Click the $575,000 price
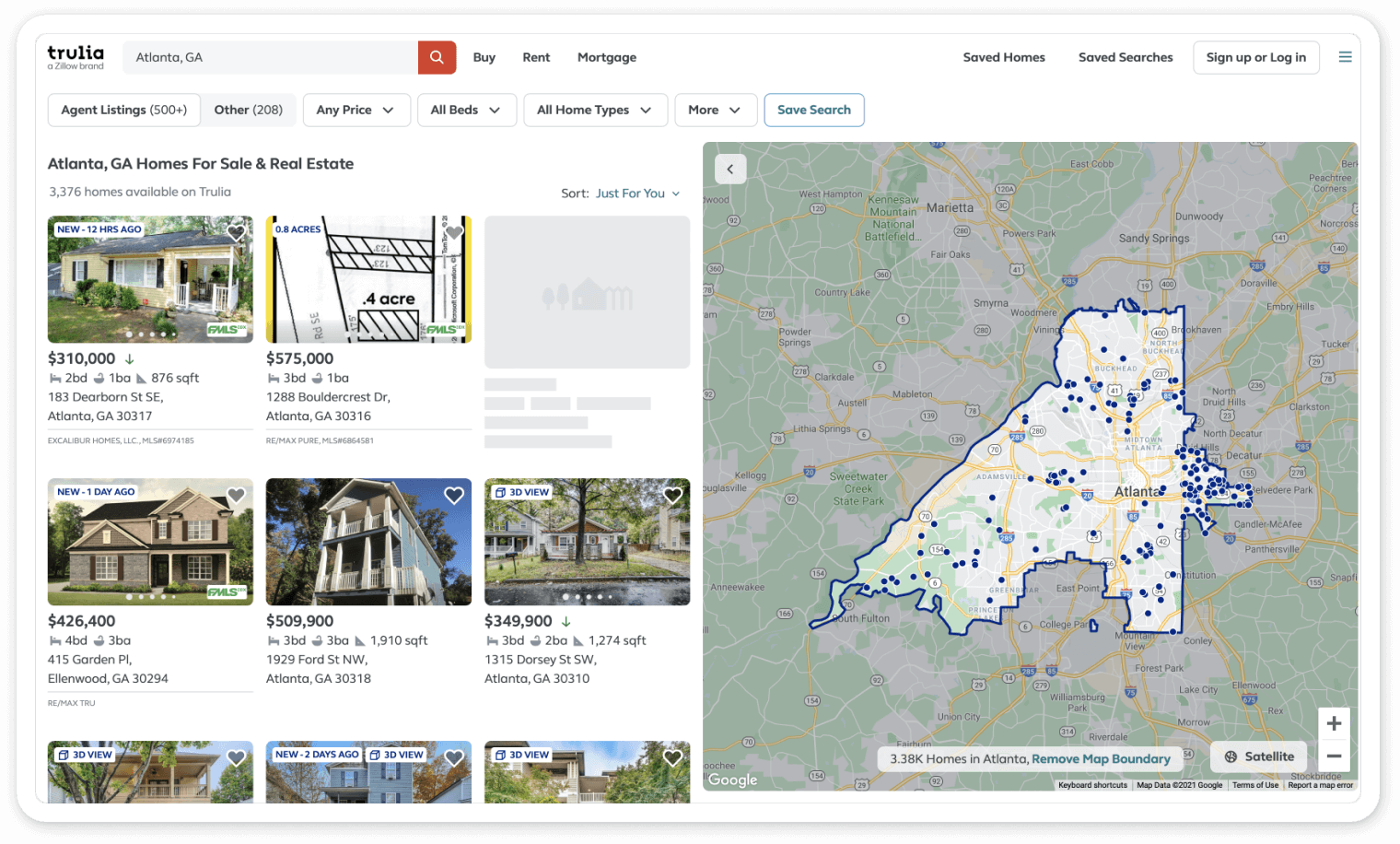 299,358
